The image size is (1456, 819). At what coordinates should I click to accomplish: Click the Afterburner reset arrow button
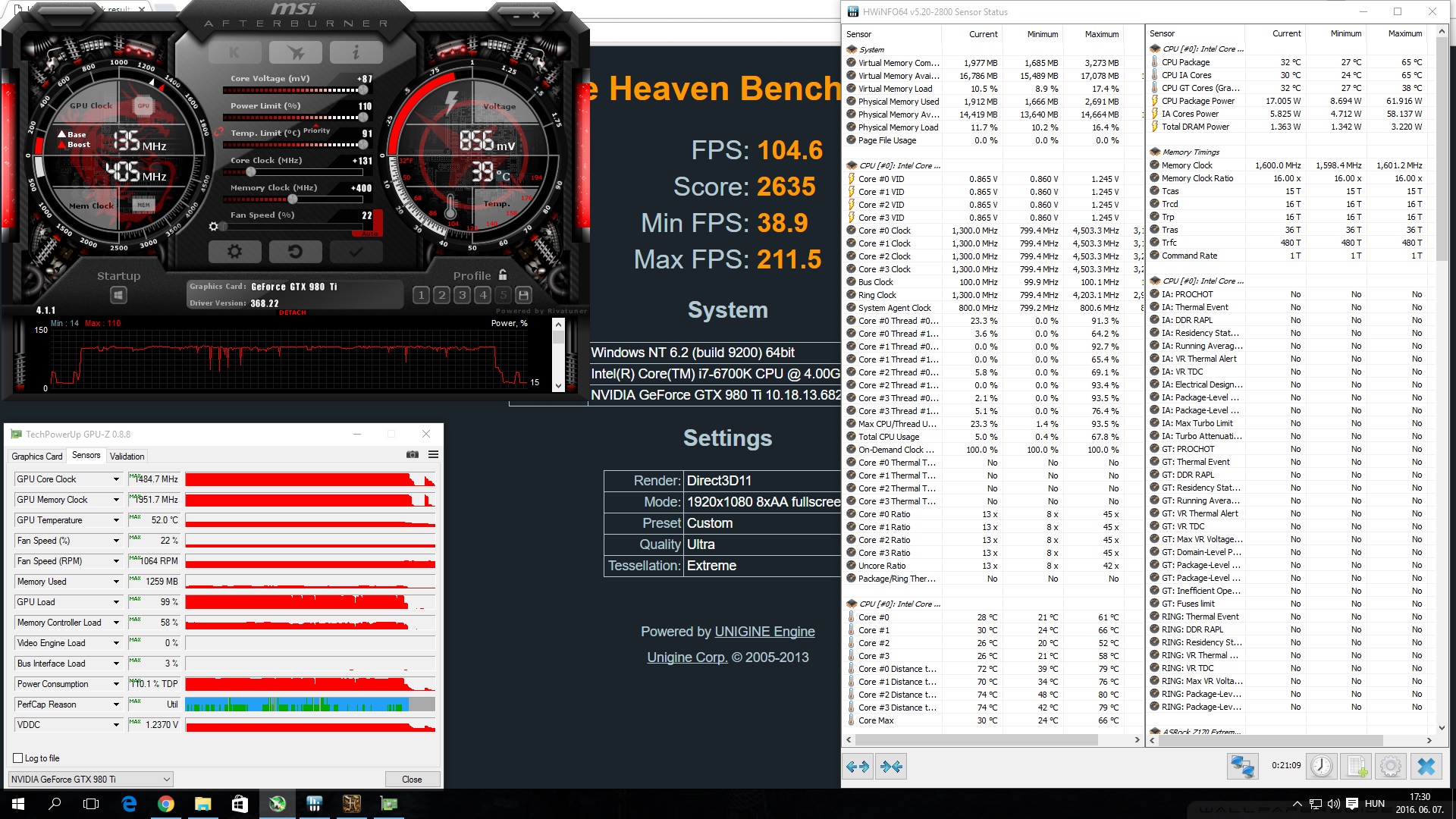tap(296, 252)
